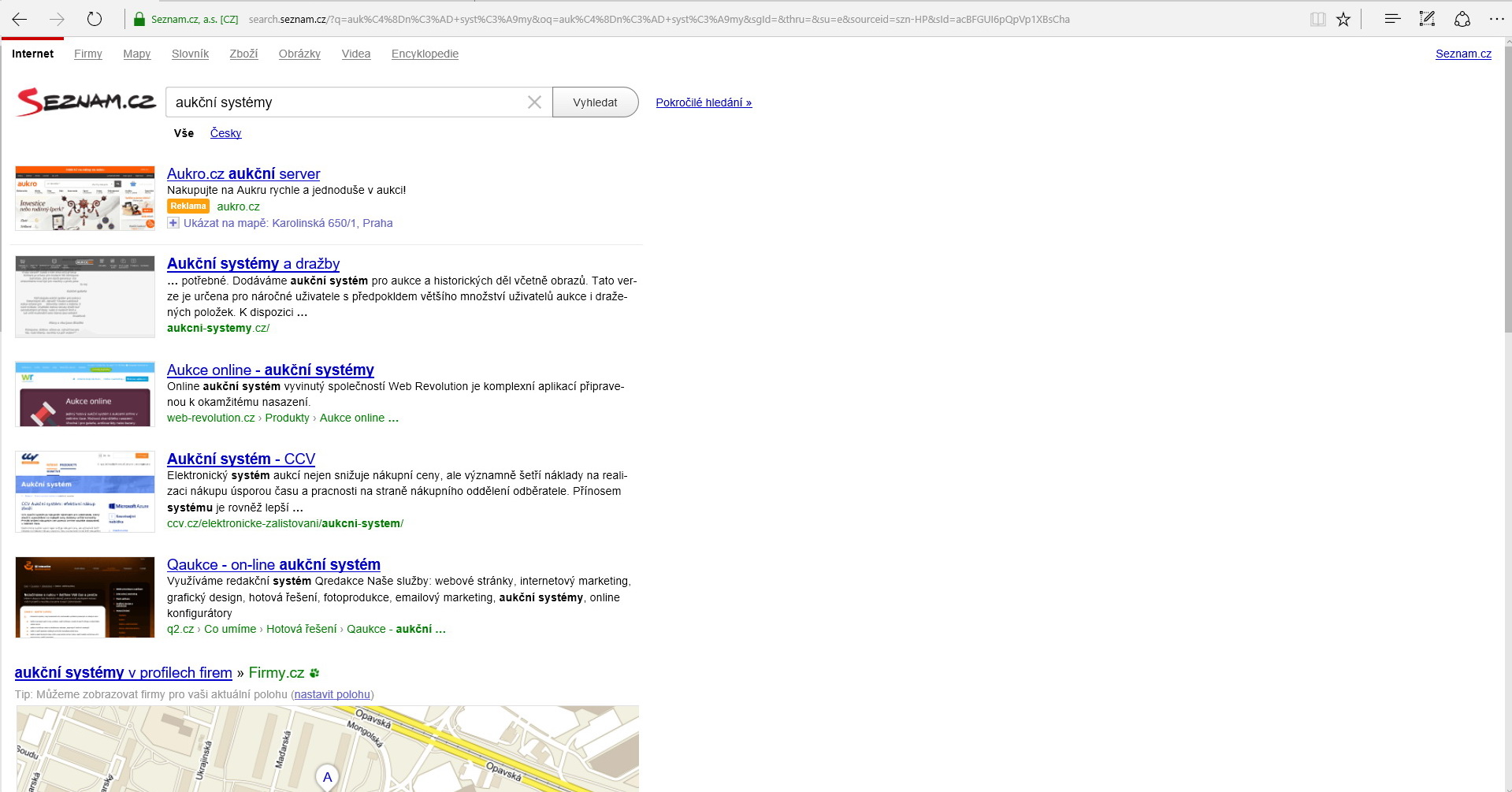Open Qaukce - on-line aukční systém result
The image size is (1512, 792).
273,564
